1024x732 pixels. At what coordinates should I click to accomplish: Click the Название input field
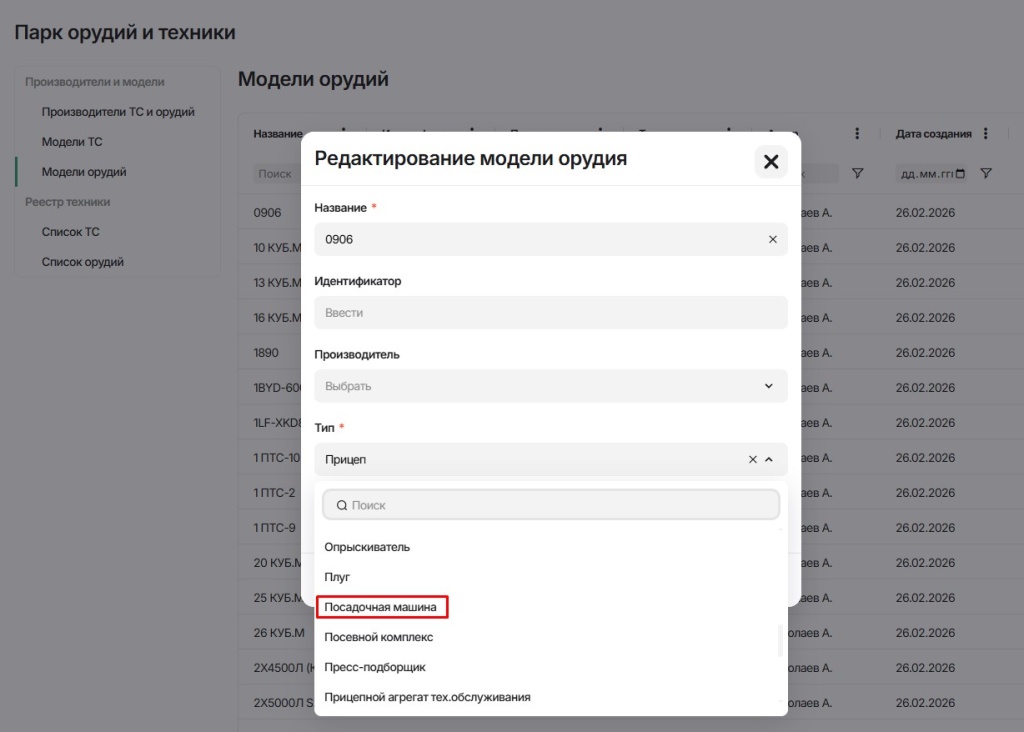pyautogui.click(x=551, y=239)
